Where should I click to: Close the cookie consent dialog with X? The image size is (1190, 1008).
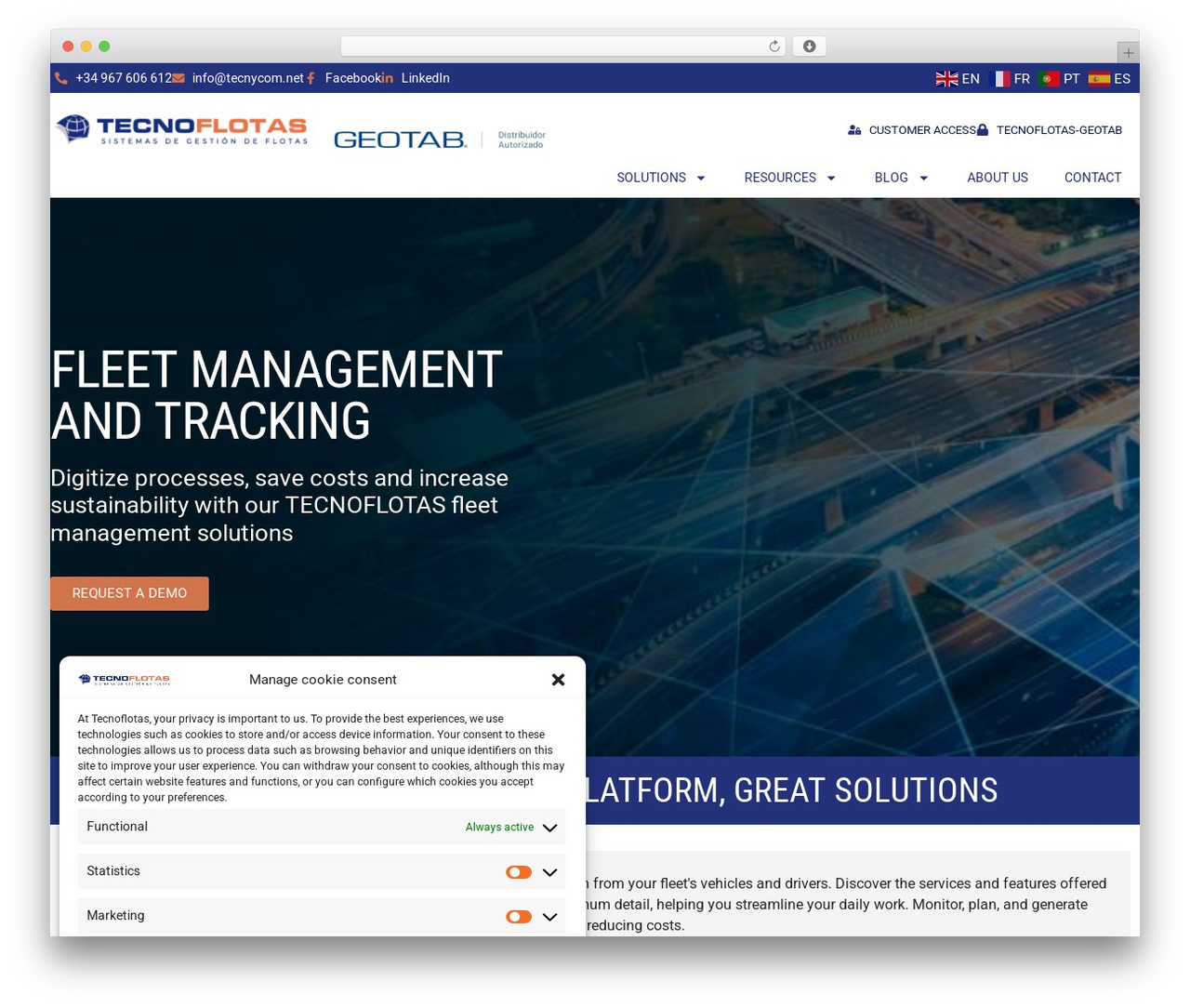click(x=558, y=680)
